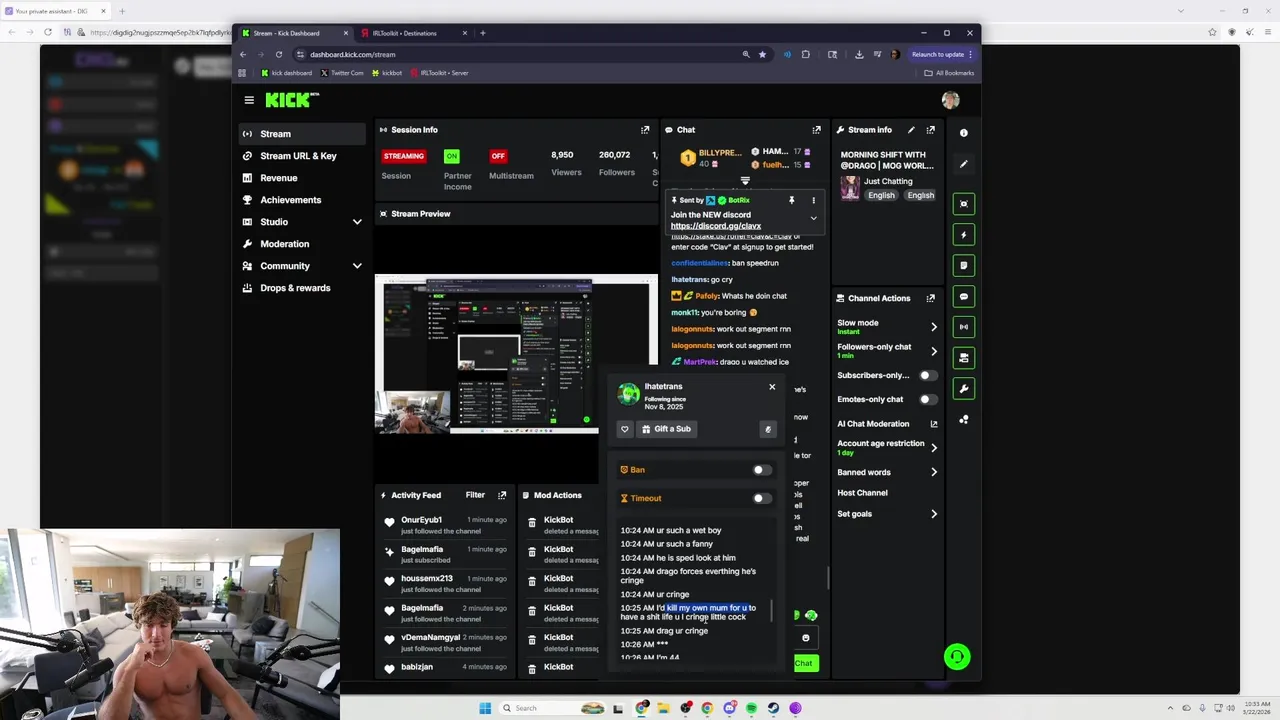This screenshot has height=720, width=1280.
Task: Open AI Chat Moderation
Action: pos(887,424)
